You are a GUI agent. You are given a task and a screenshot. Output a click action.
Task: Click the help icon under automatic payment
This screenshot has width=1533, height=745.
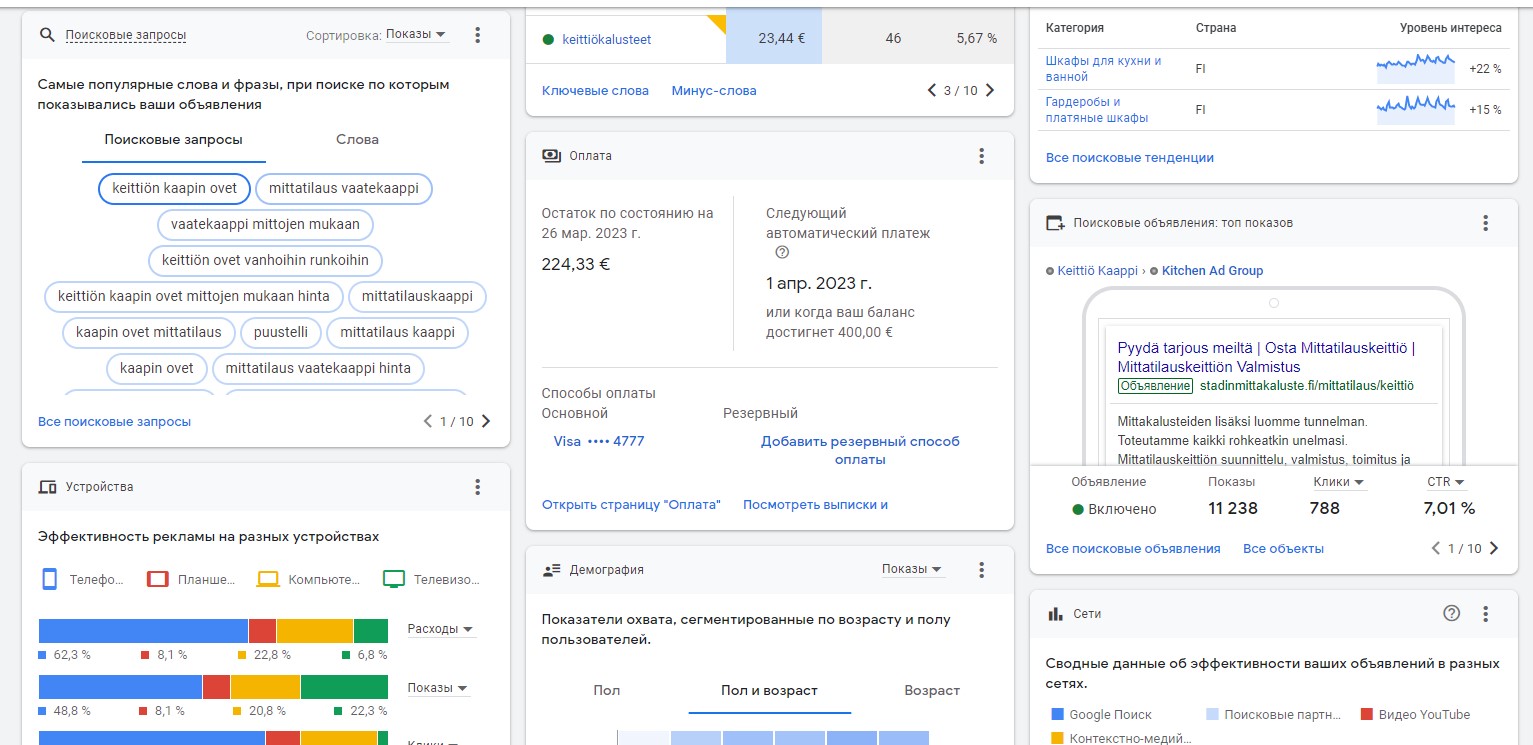tap(782, 252)
